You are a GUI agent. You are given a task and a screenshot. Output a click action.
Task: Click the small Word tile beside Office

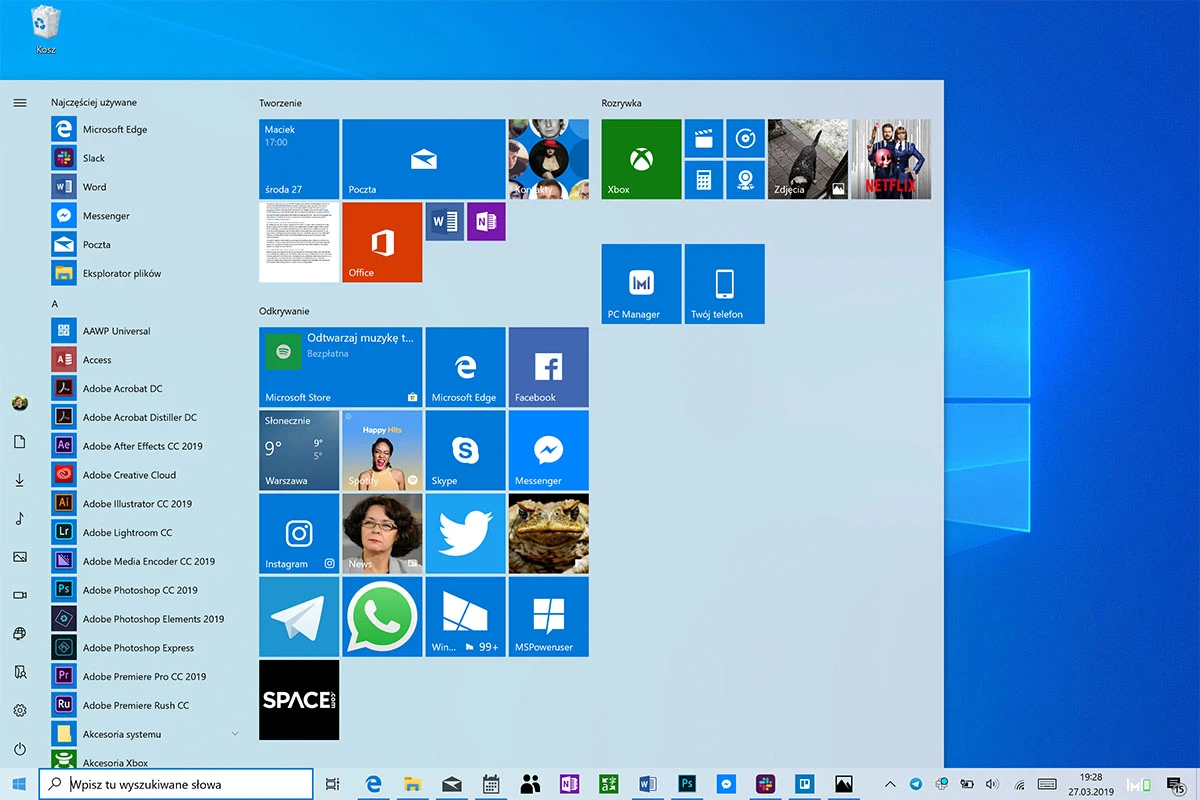pyautogui.click(x=444, y=221)
